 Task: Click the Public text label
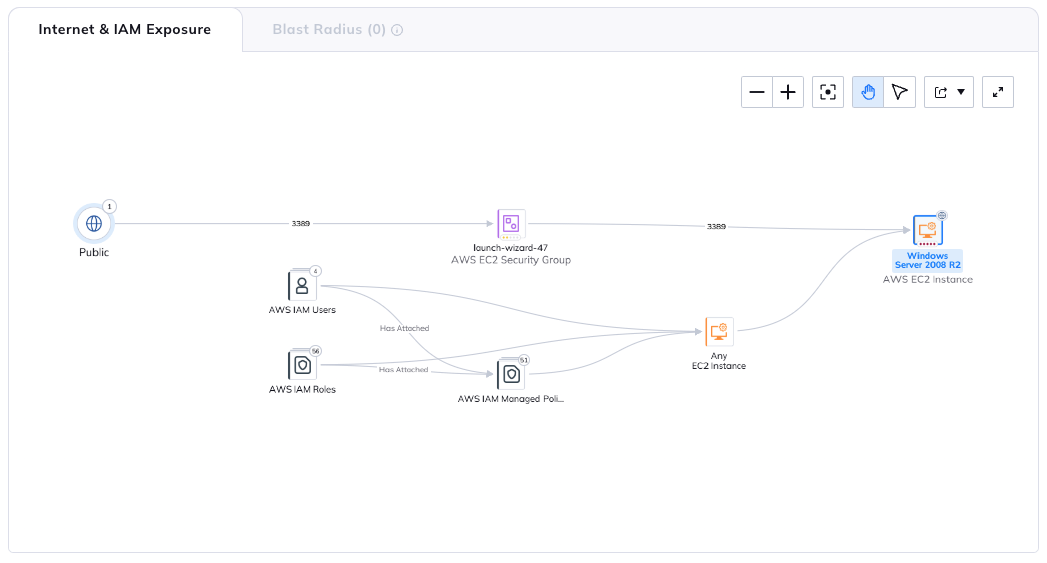(x=94, y=252)
